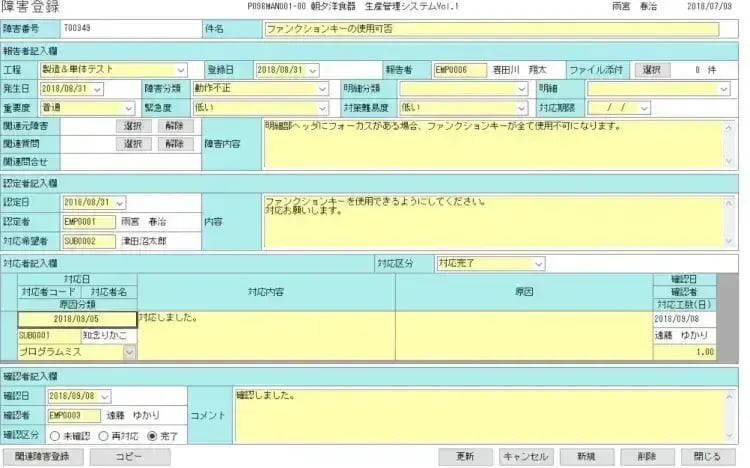
Task: Open the 対応区分 dropdown list
Action: click(x=538, y=264)
